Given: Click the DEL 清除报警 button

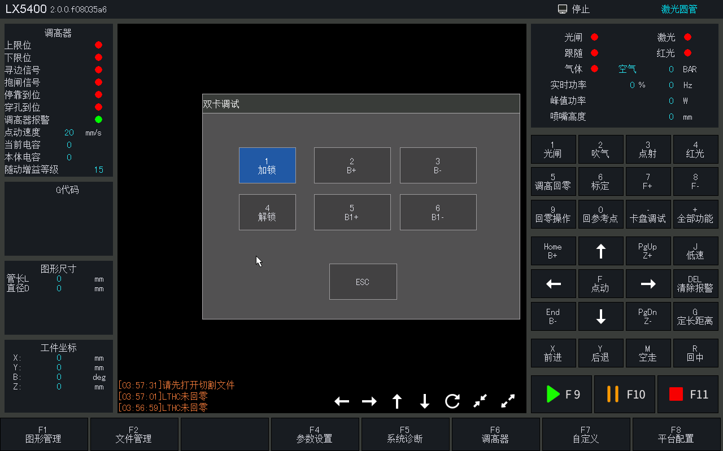Looking at the screenshot, I should 695,284.
